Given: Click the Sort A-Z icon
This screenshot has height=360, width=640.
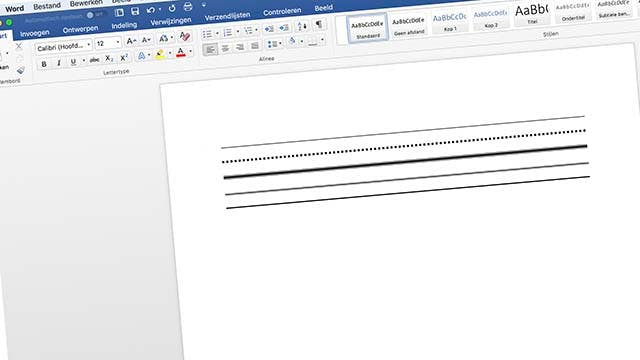Looking at the screenshot, I should pos(302,26).
